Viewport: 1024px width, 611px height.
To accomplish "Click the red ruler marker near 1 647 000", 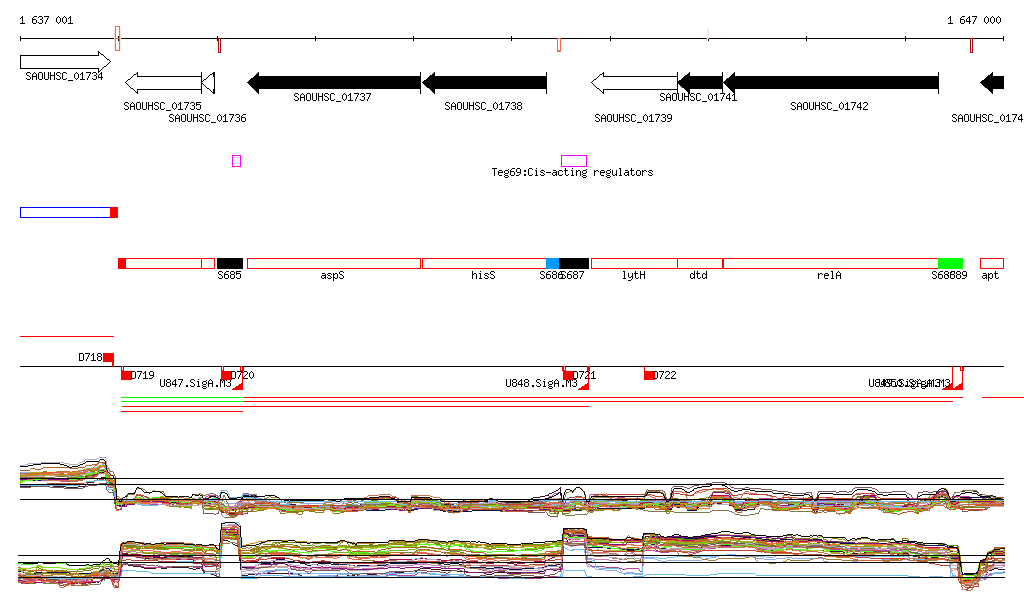I will point(972,45).
